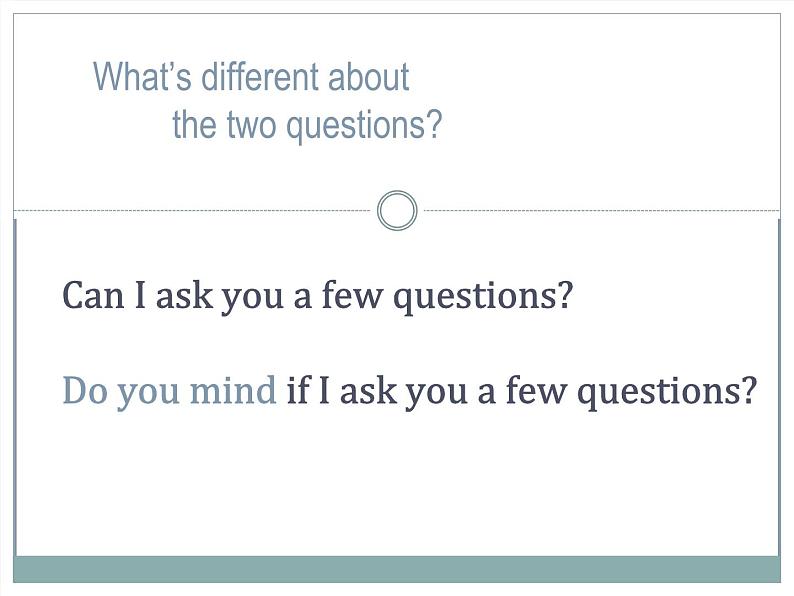The height and width of the screenshot is (596, 794).
Task: Click the word "questions?" in the title
Action: click(368, 127)
